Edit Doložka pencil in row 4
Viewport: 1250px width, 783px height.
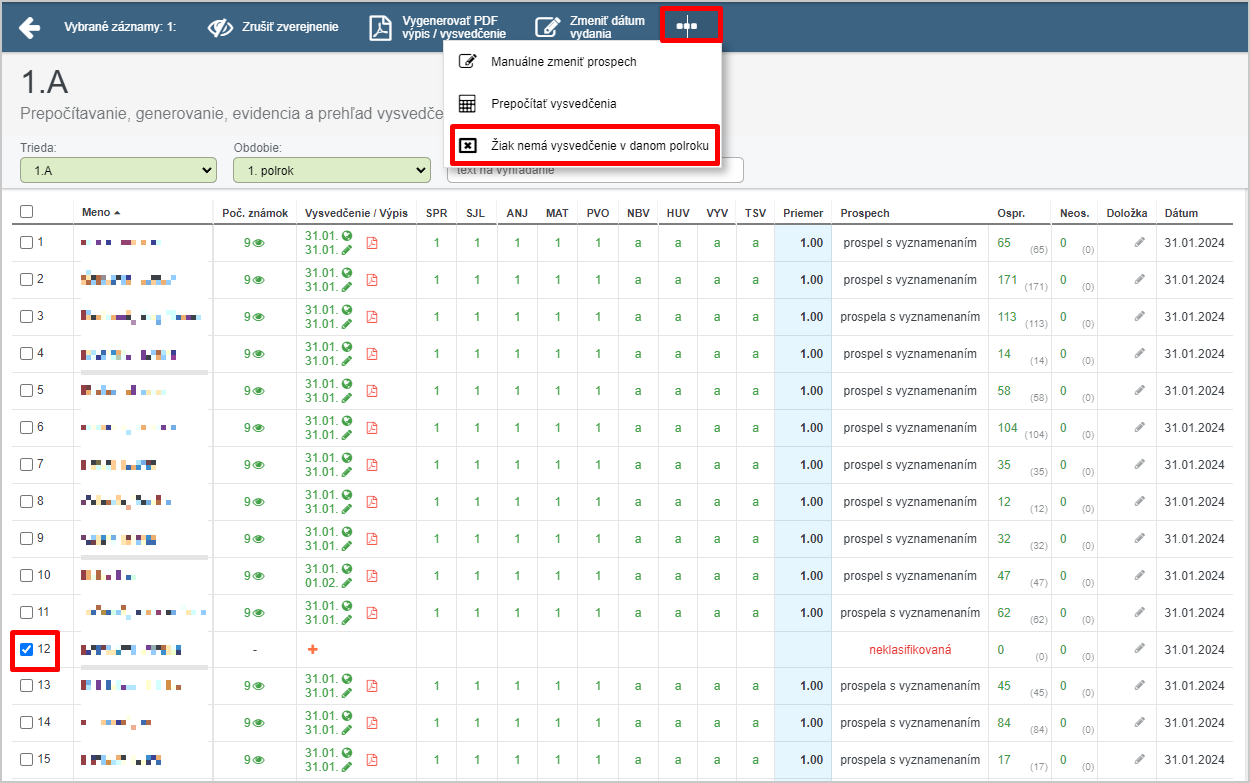tap(1139, 353)
